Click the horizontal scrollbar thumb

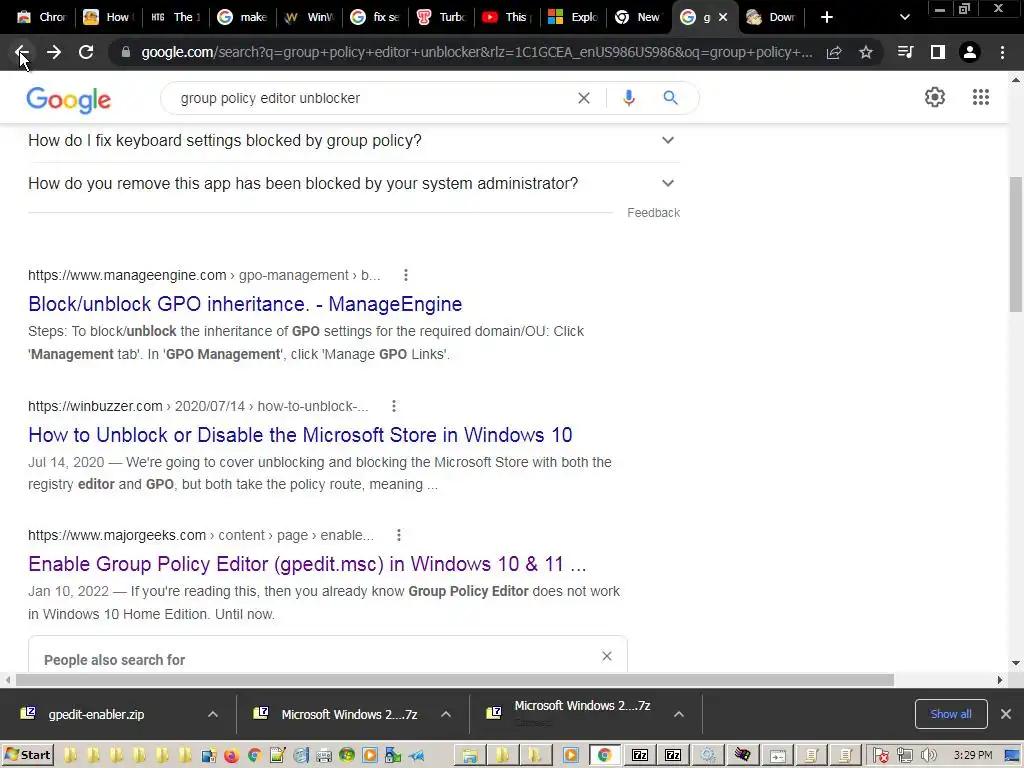(455, 680)
